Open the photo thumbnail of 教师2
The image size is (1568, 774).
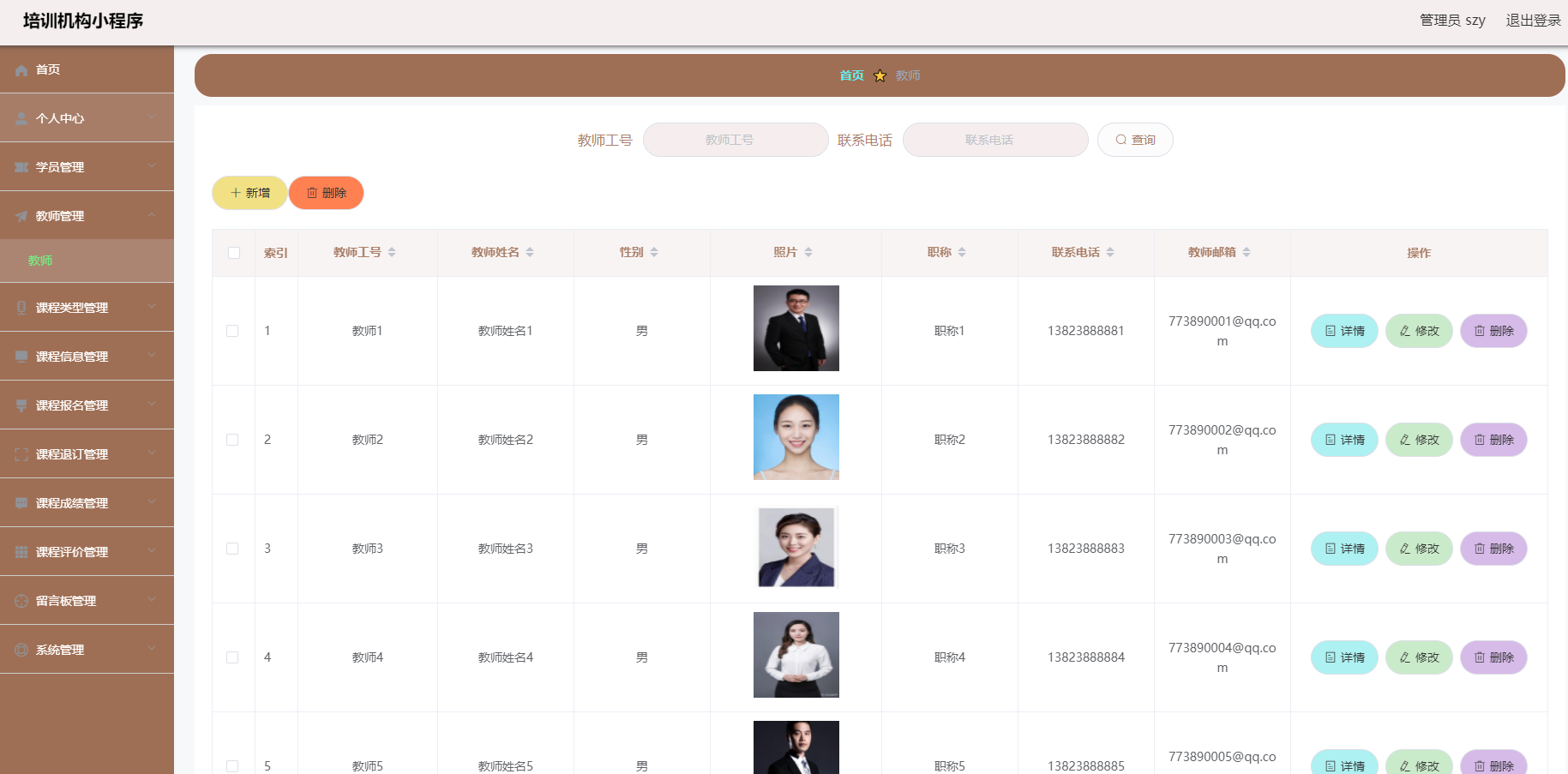tap(796, 437)
